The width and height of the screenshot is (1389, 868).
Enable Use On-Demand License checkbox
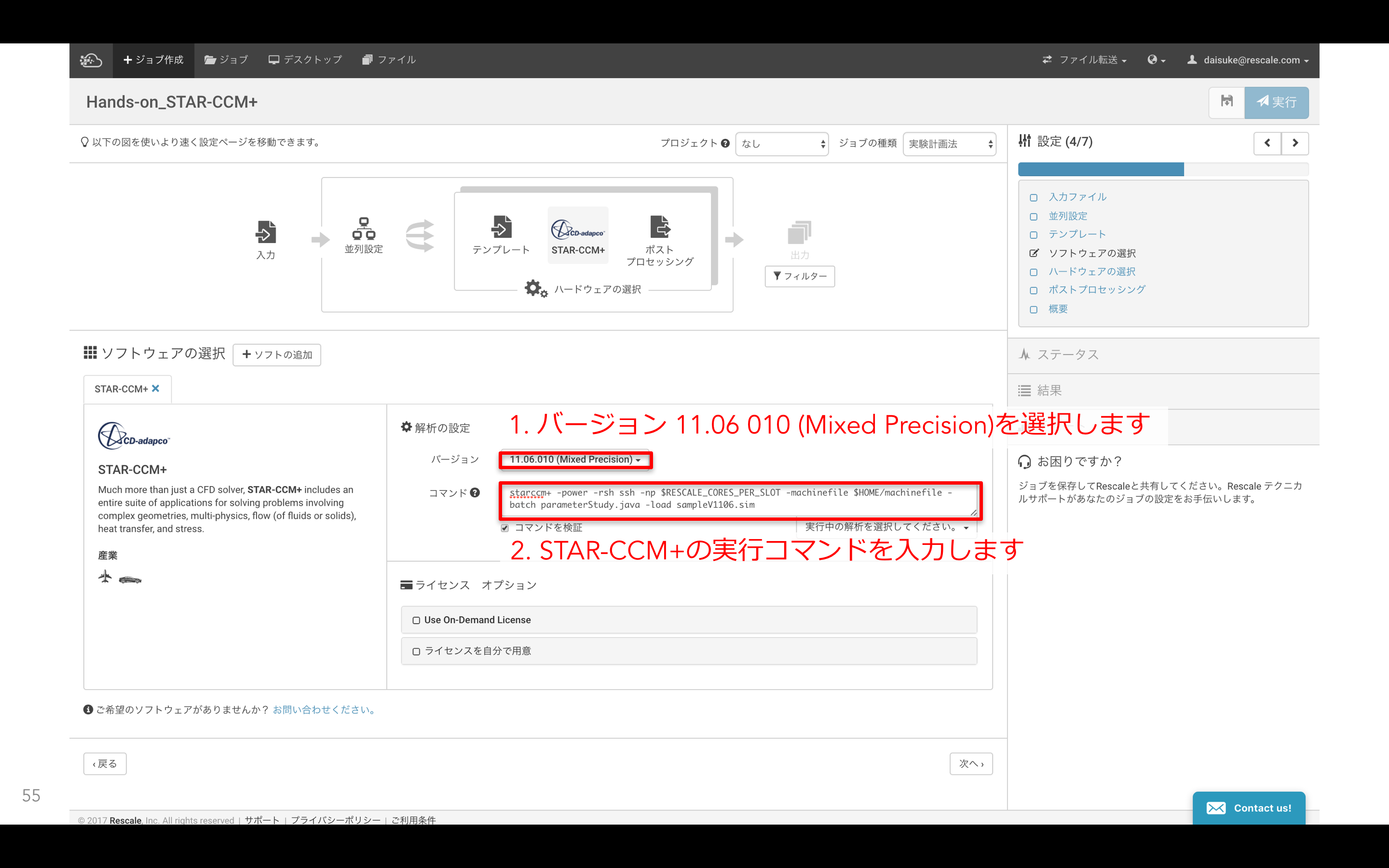(x=416, y=620)
